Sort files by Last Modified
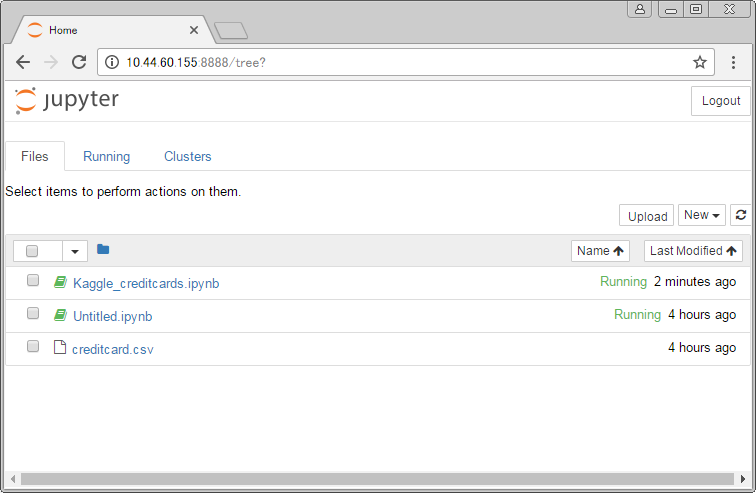This screenshot has height=493, width=756. click(693, 251)
